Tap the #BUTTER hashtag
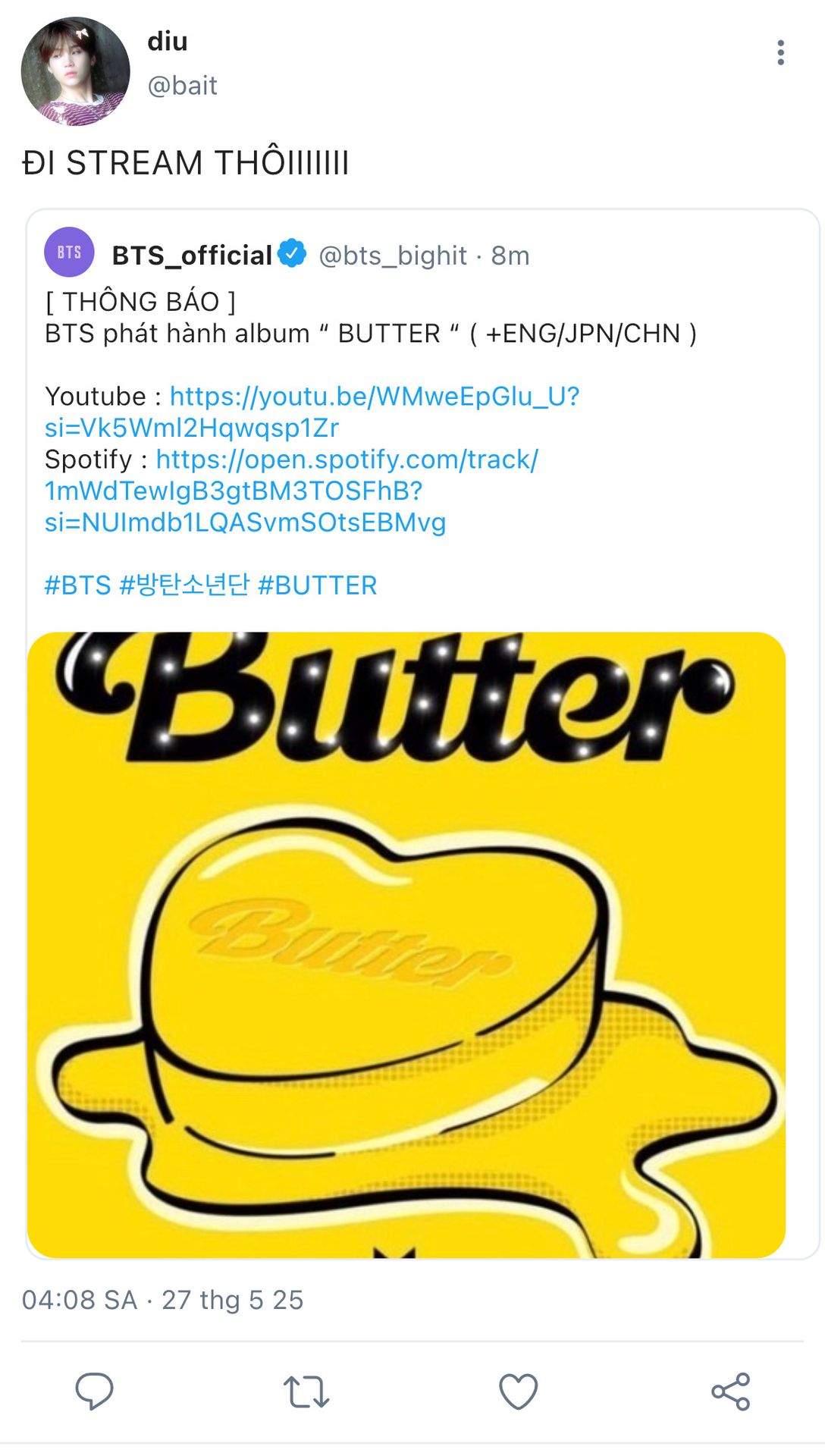 pos(317,585)
